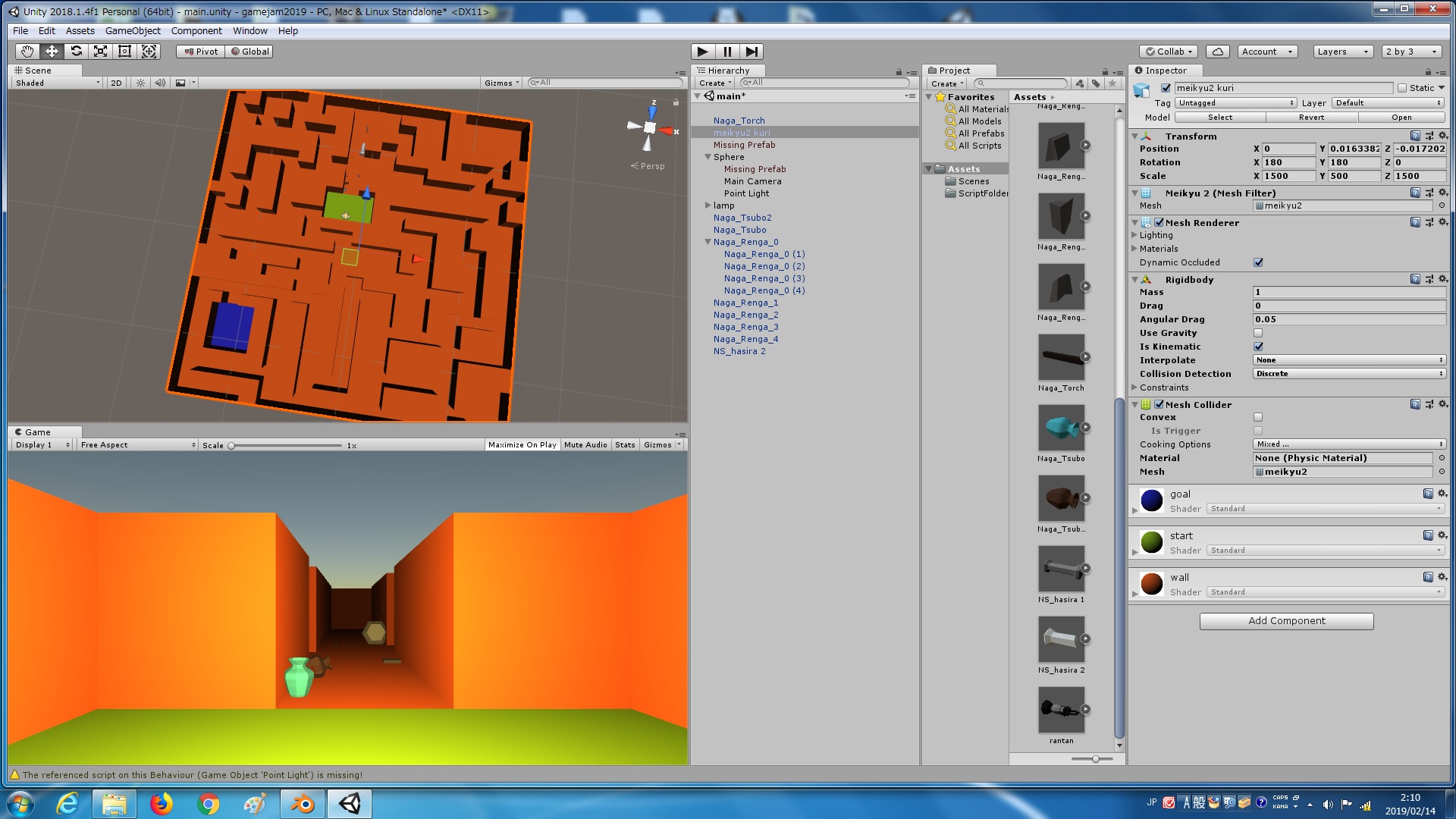Screen dimensions: 1456x819
Task: Enable Convex on Mesh Collider
Action: 1258,417
